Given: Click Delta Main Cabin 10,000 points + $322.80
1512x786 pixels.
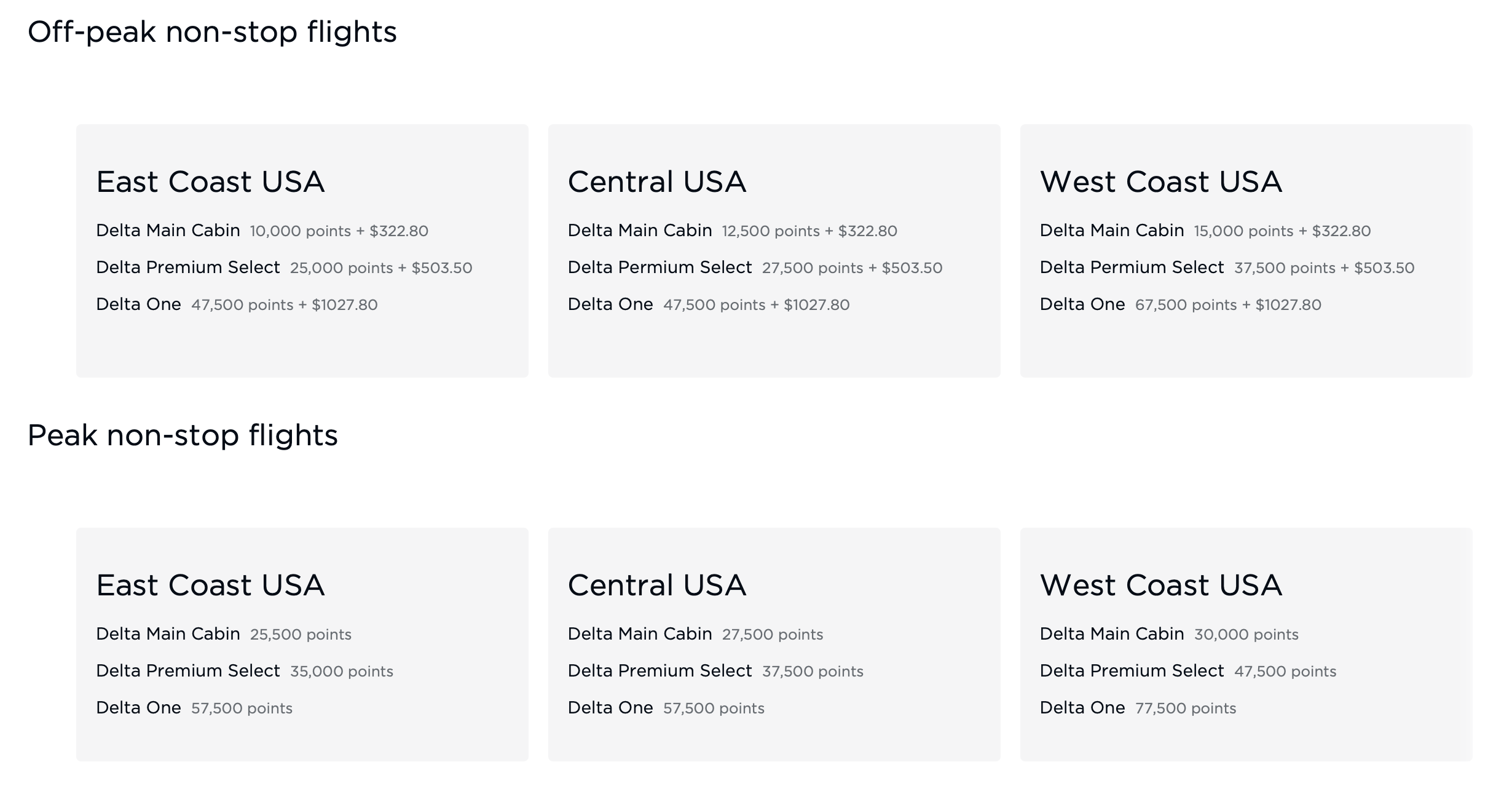Looking at the screenshot, I should [262, 231].
